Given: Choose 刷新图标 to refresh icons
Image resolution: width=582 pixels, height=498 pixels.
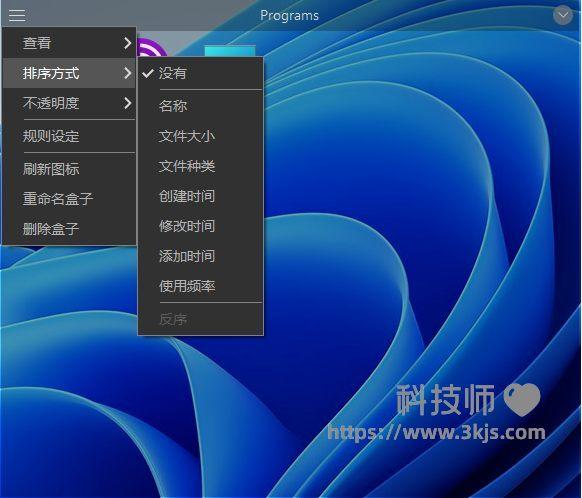Looking at the screenshot, I should [x=69, y=169].
